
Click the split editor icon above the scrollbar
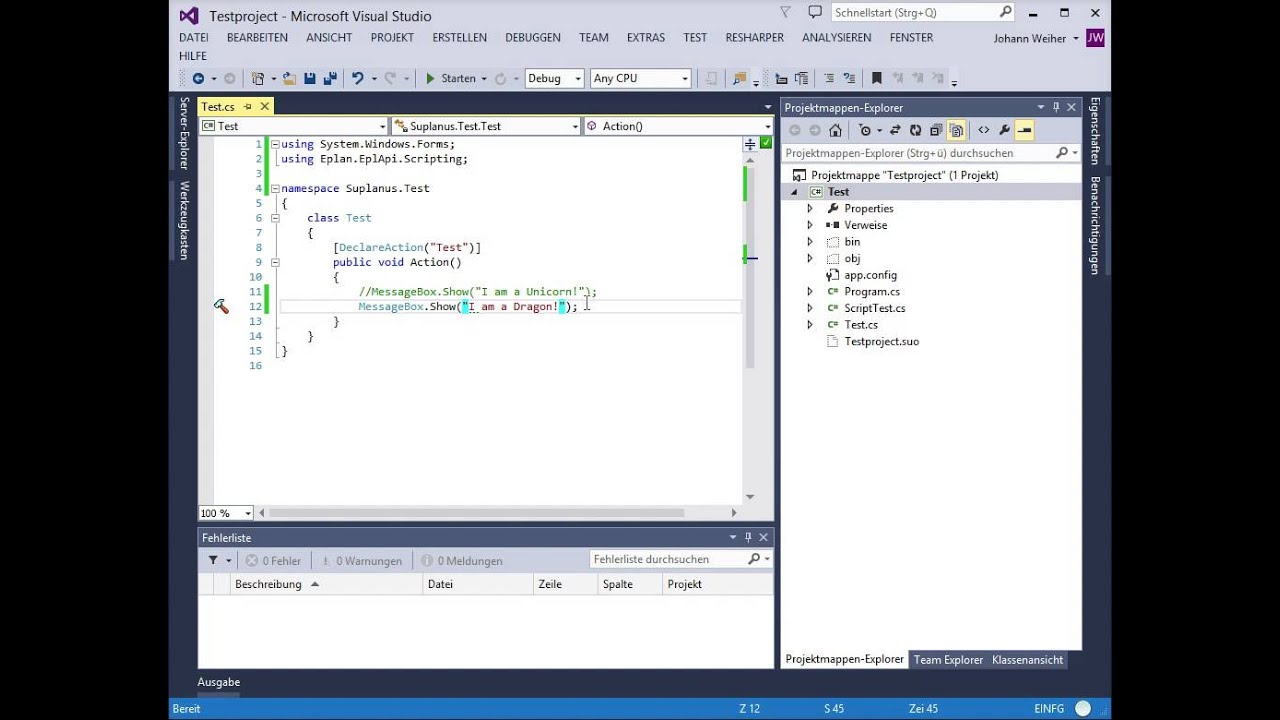coord(749,144)
